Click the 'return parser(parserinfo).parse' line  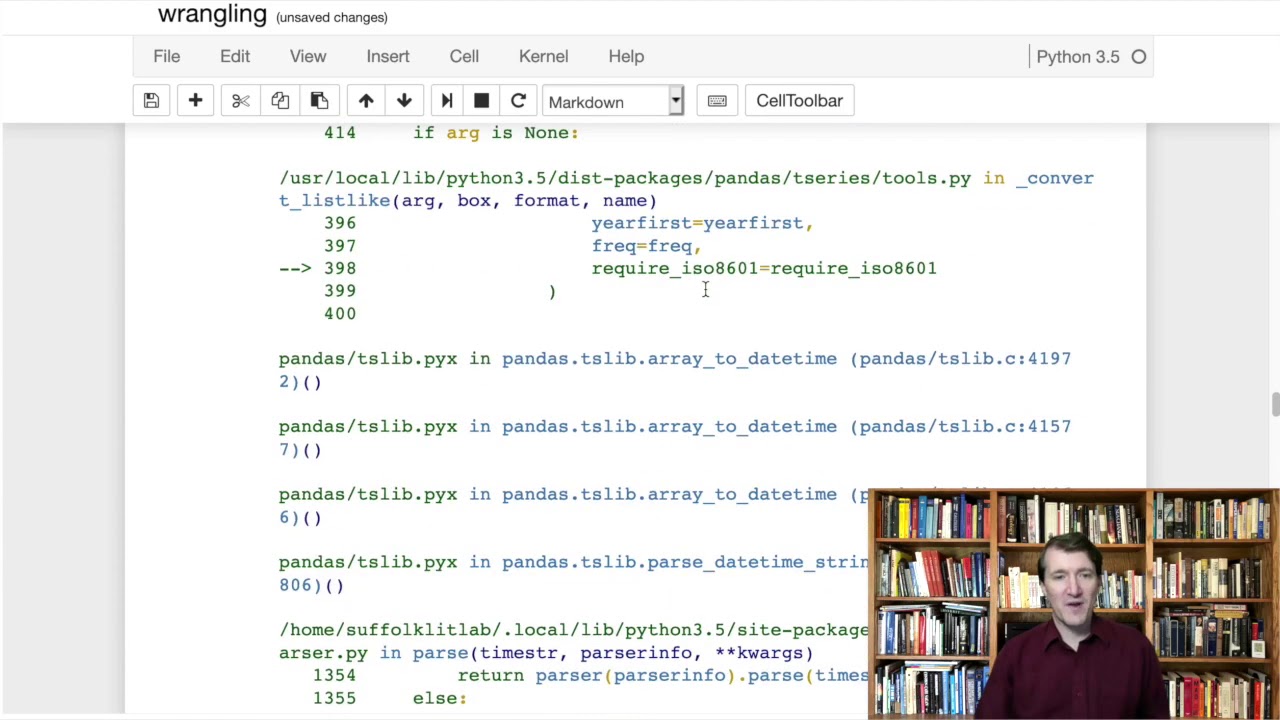(663, 675)
